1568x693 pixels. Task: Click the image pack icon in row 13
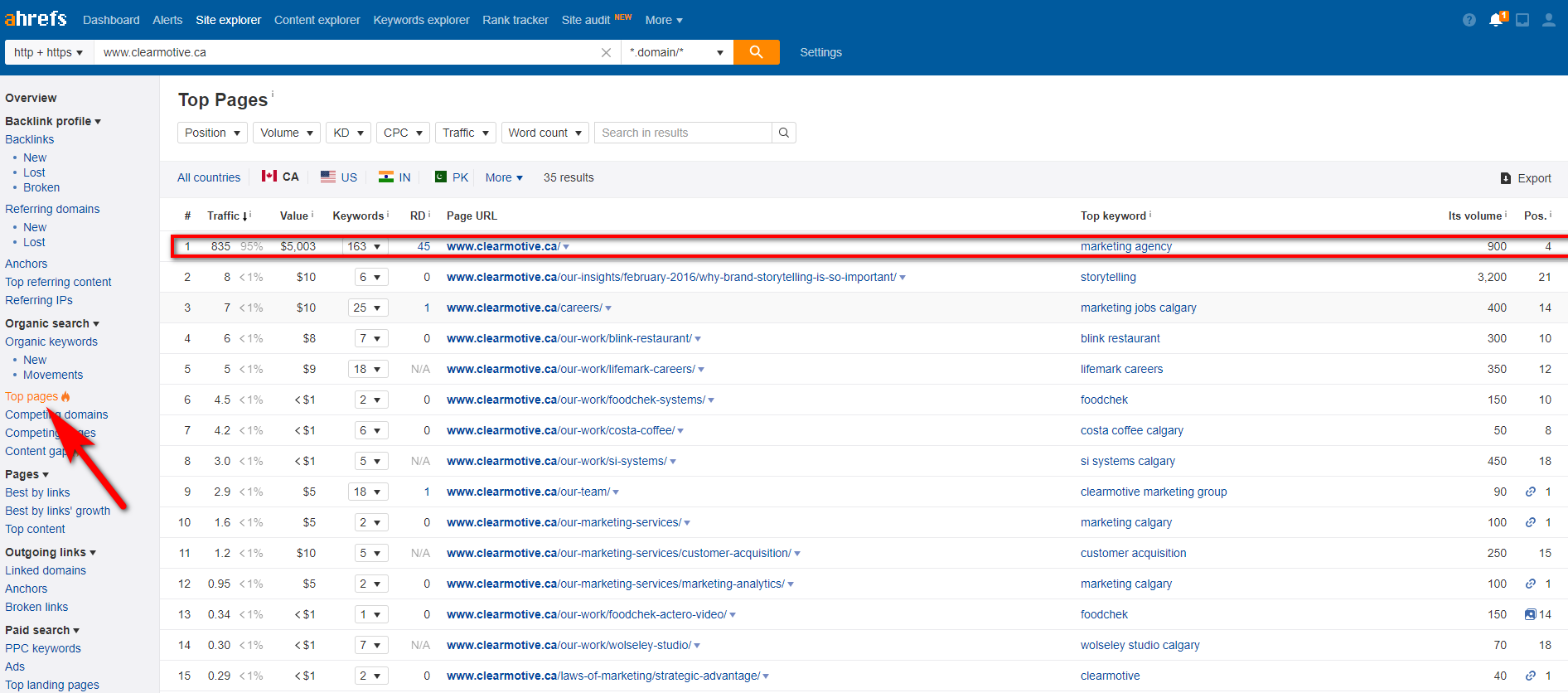1530,614
